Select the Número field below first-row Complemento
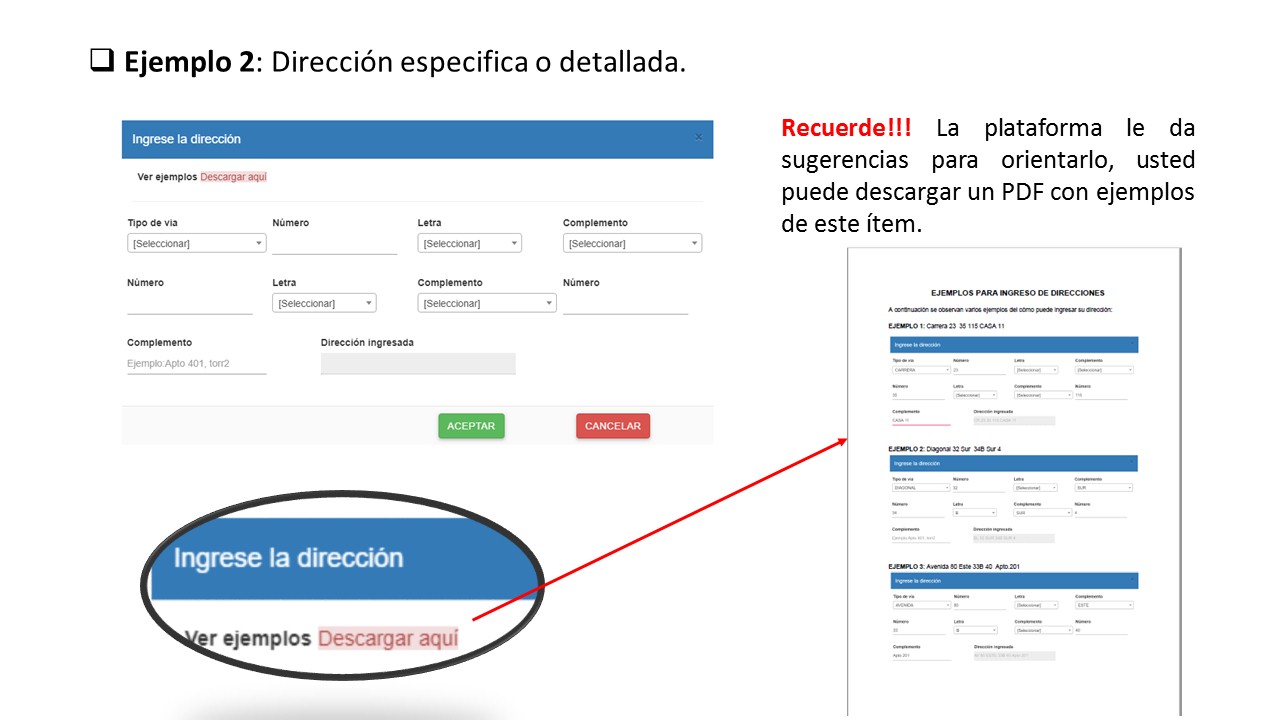 coord(625,303)
